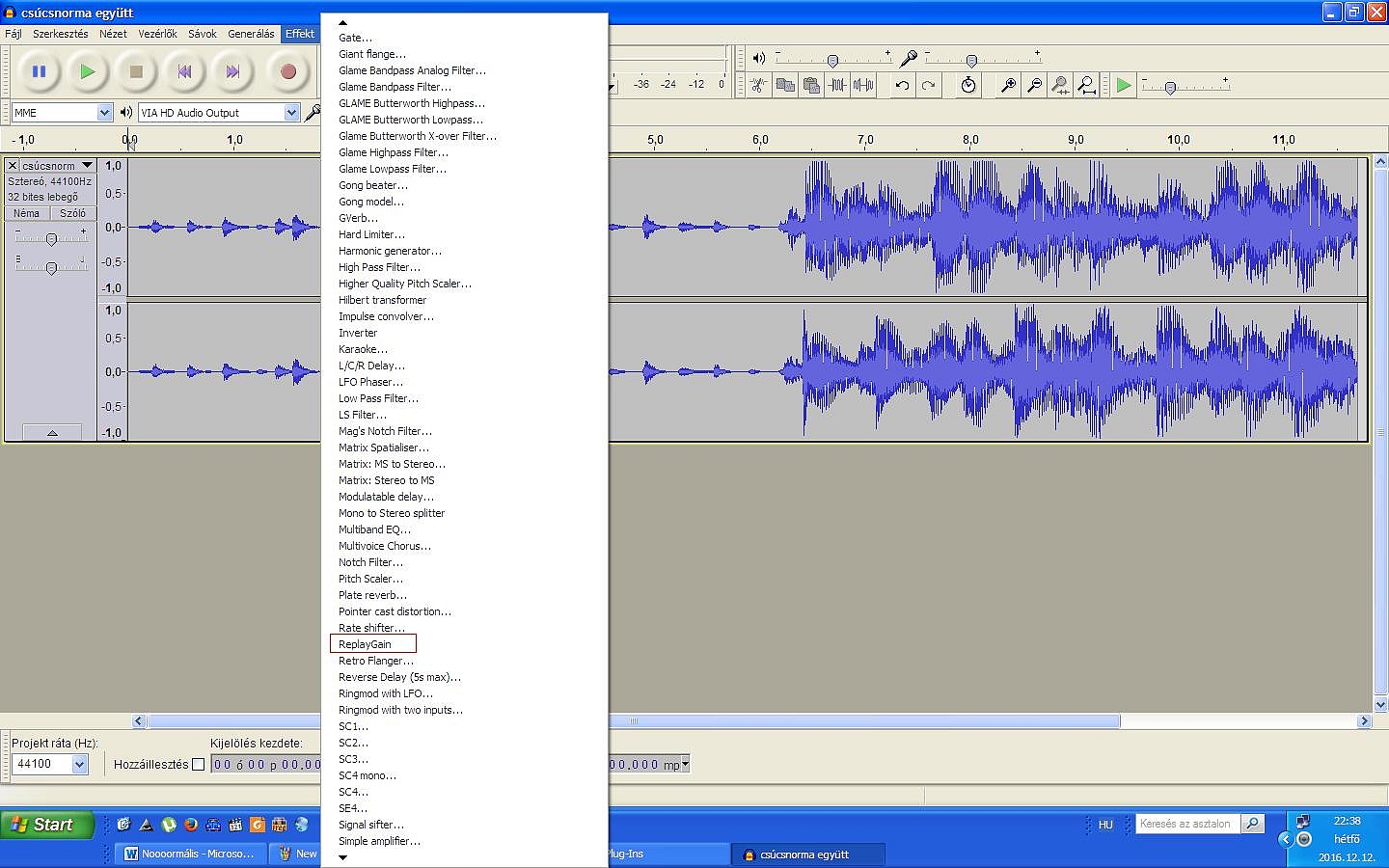Start recording with the Record button

pyautogui.click(x=287, y=71)
